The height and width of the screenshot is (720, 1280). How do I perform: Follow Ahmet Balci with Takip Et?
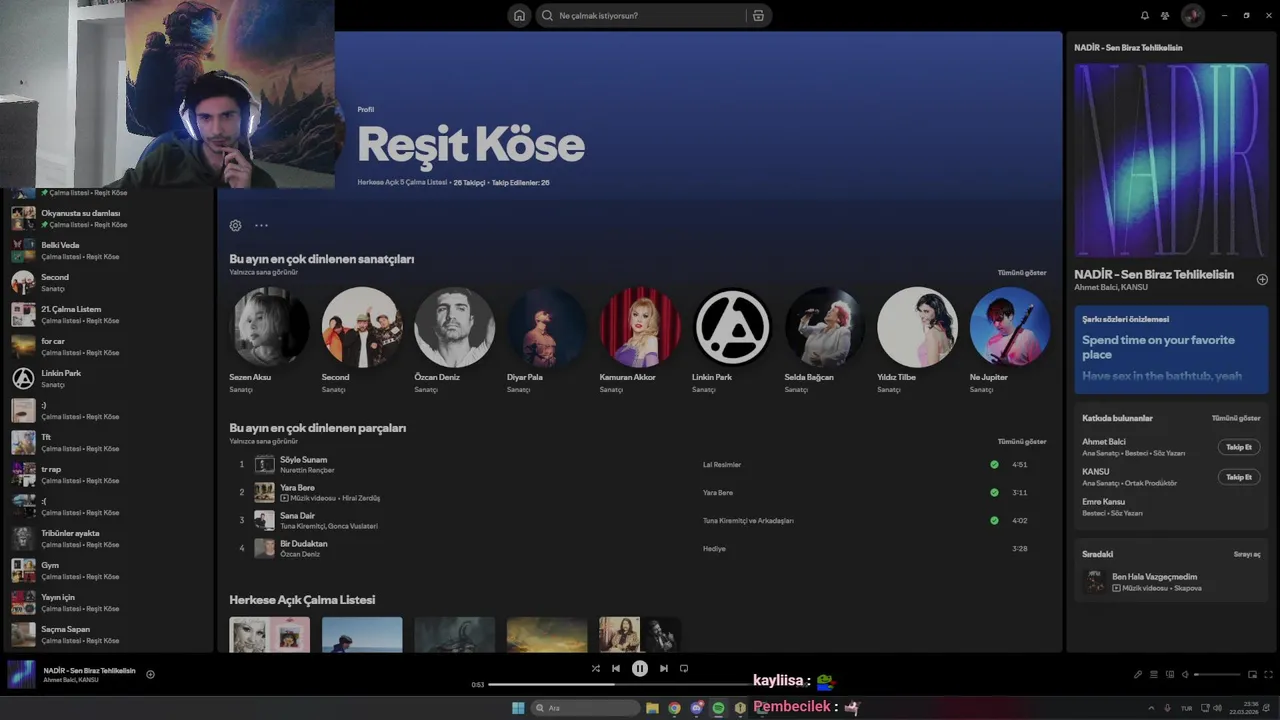pyautogui.click(x=1239, y=447)
